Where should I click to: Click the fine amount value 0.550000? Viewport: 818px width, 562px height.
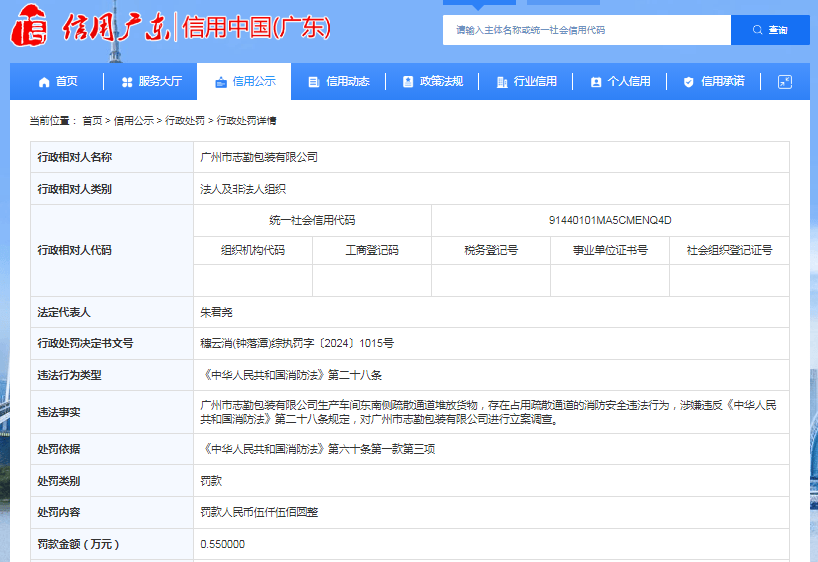point(223,544)
